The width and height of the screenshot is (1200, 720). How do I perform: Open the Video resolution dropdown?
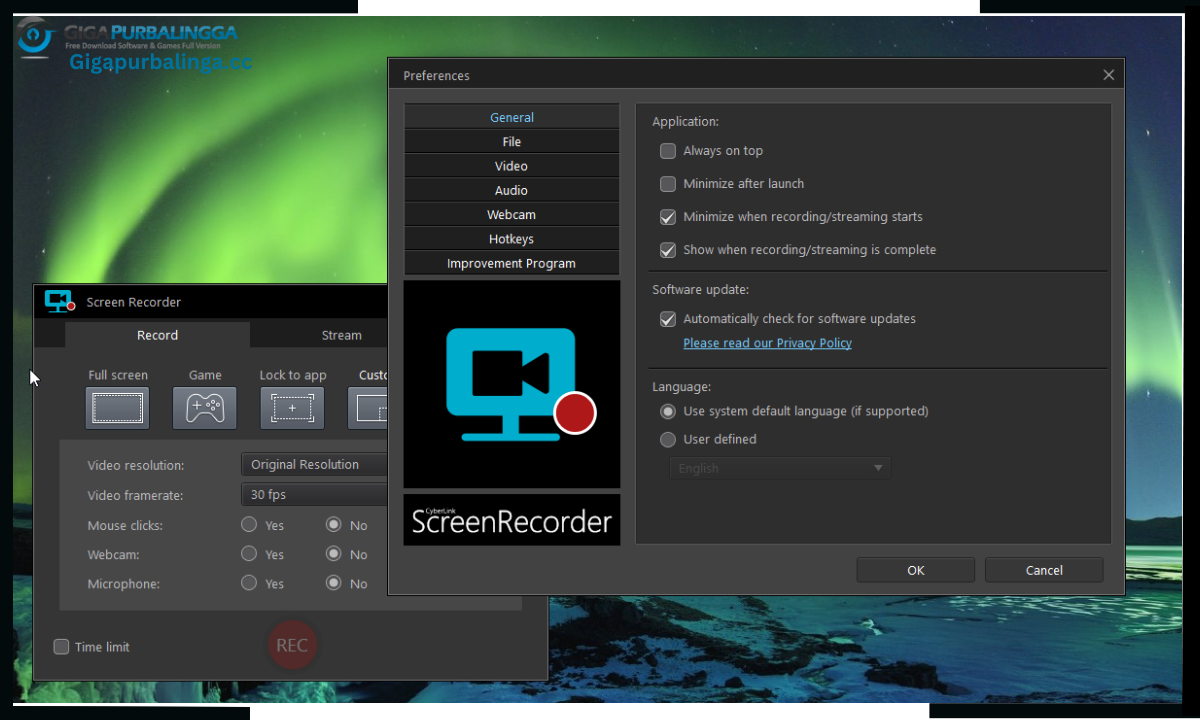[315, 464]
